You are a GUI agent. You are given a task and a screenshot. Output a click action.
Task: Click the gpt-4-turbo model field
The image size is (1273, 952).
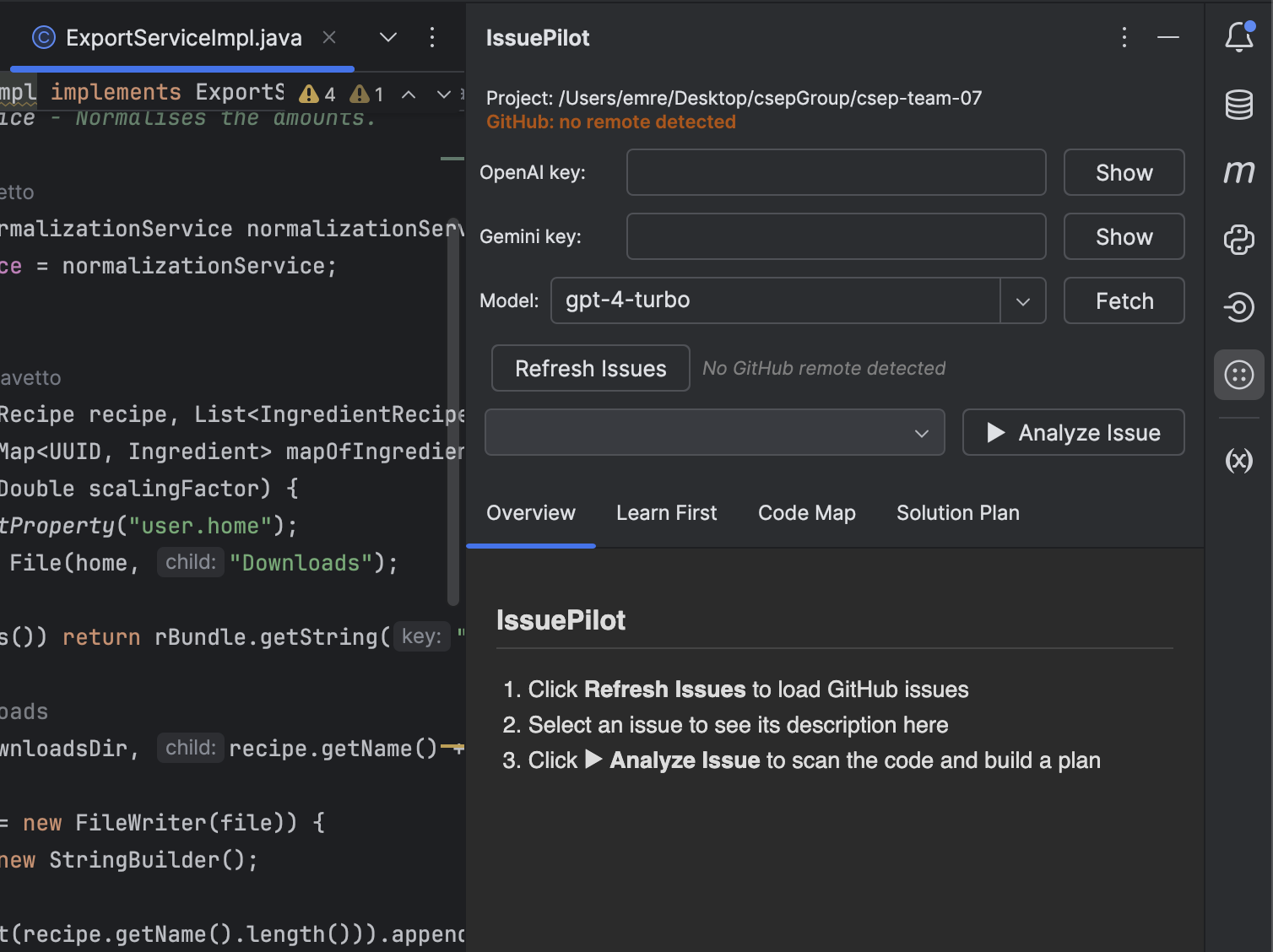coord(776,300)
